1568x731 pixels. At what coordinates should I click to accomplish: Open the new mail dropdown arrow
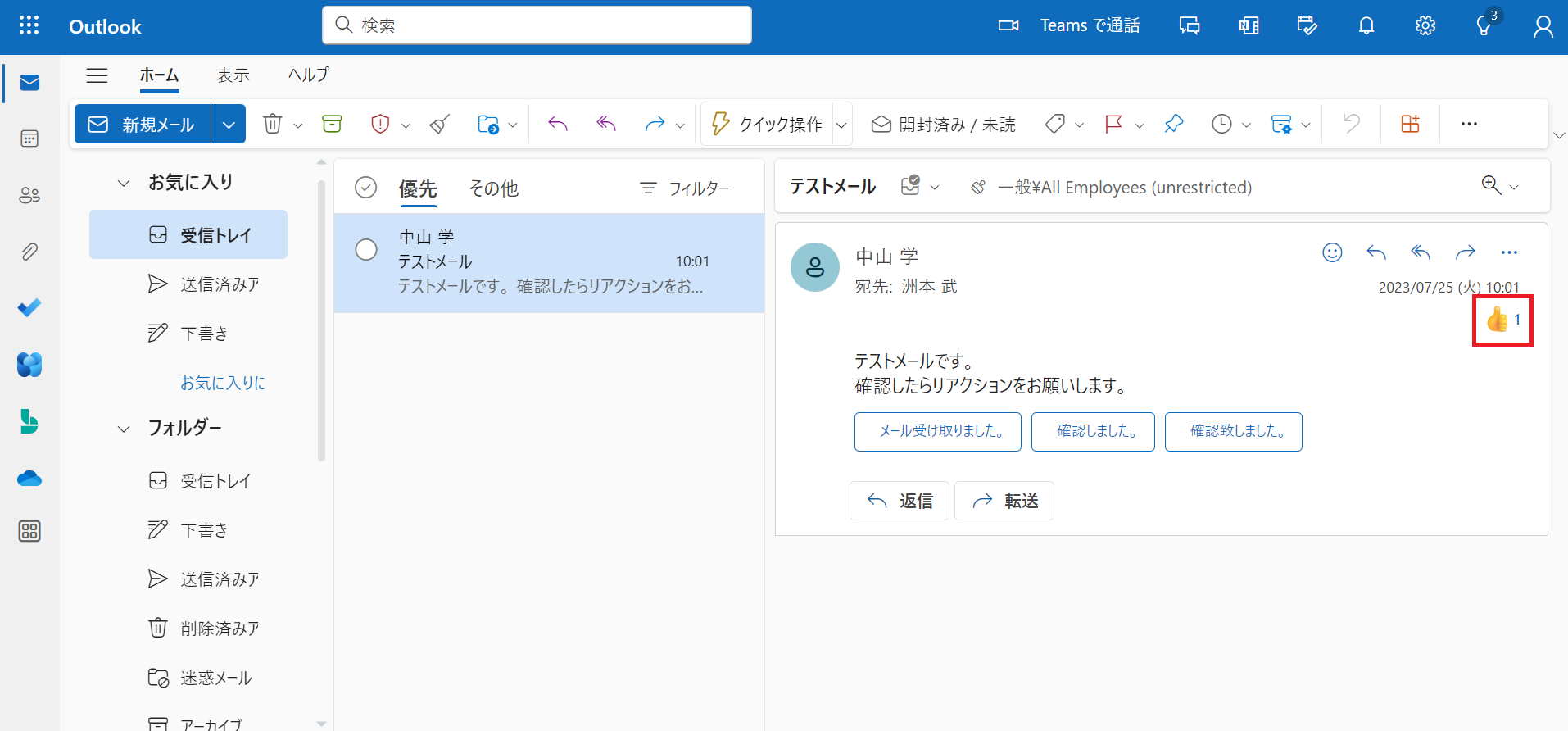[x=229, y=124]
